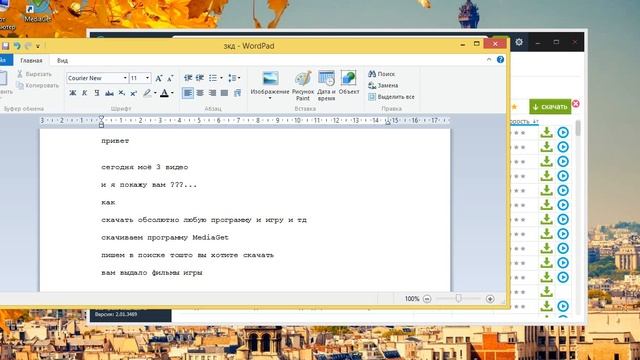Viewport: 640px width, 360px height.
Task: Justify the paragraph text
Action: pos(224,93)
